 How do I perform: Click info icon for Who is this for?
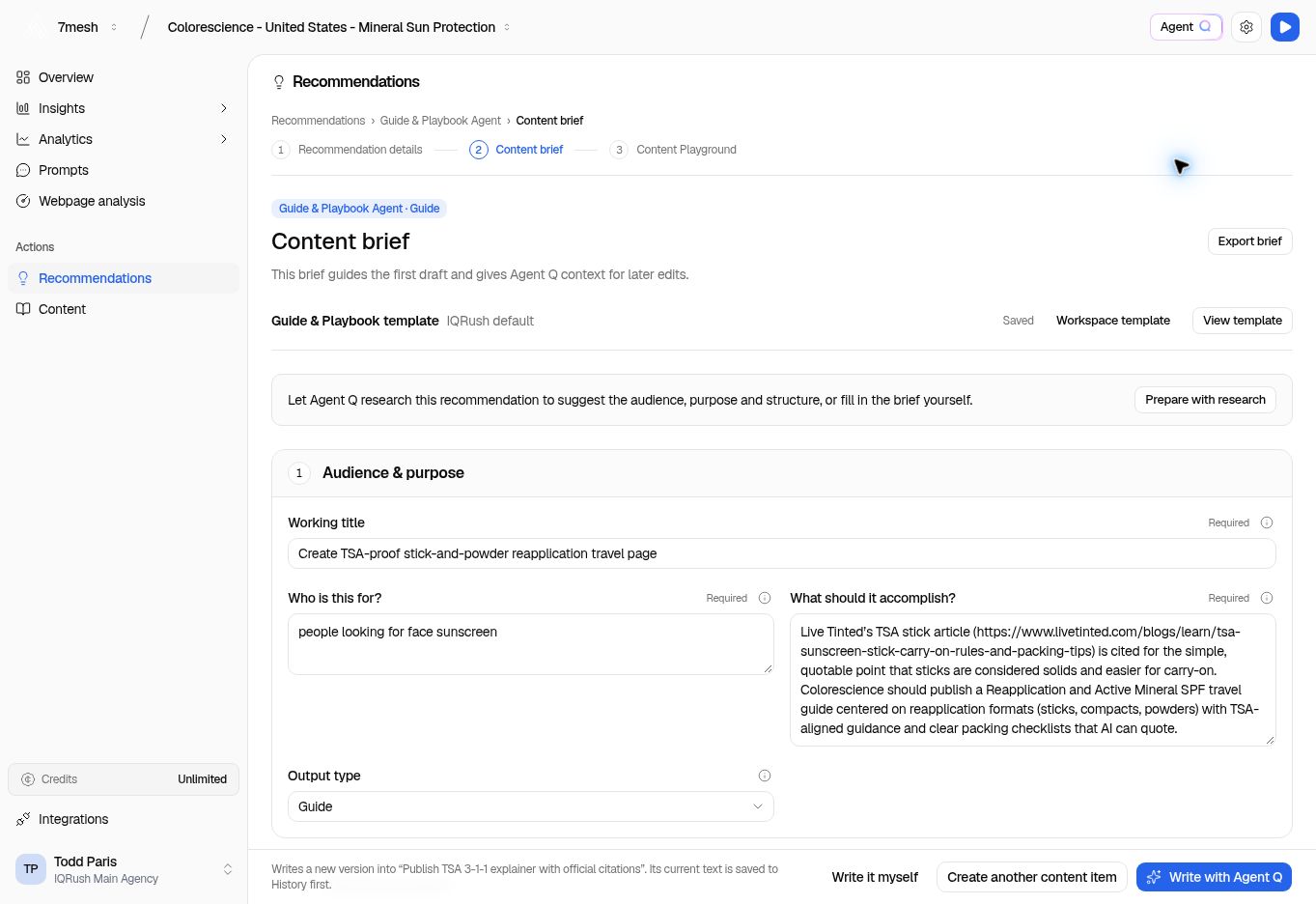pyautogui.click(x=765, y=598)
